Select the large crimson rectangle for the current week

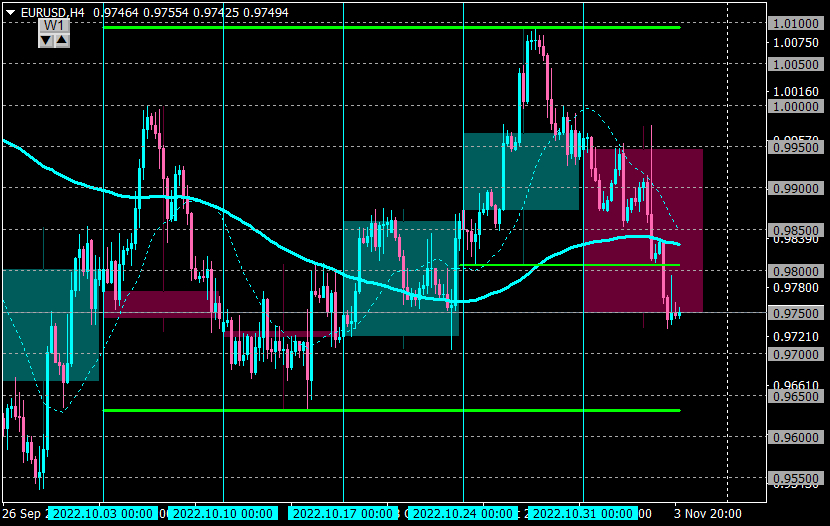tap(643, 231)
